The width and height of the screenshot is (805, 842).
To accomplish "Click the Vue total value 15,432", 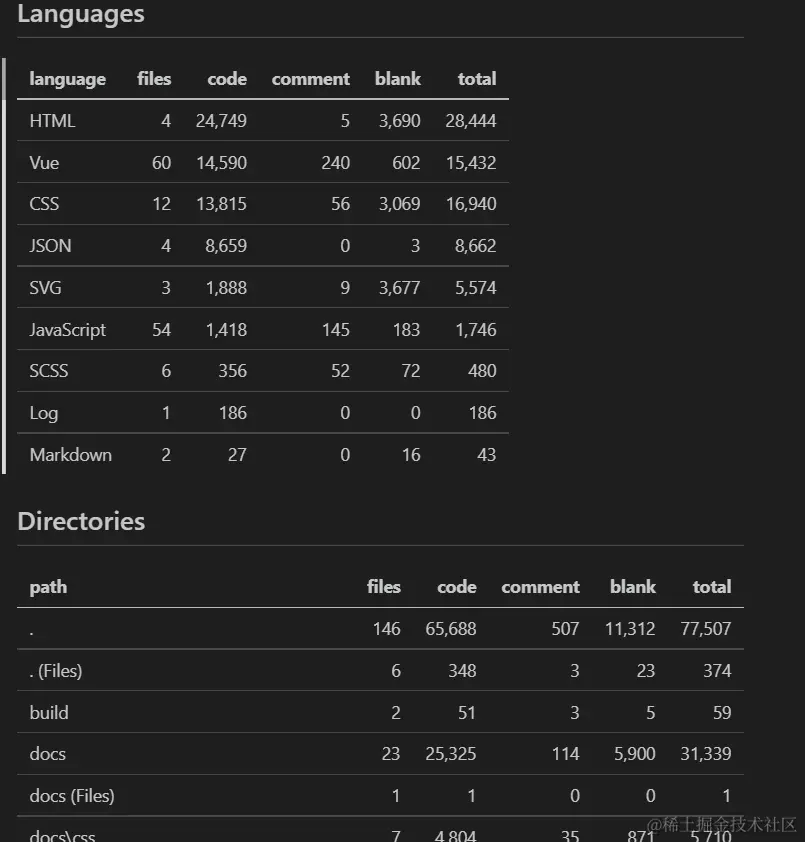I will point(470,163).
